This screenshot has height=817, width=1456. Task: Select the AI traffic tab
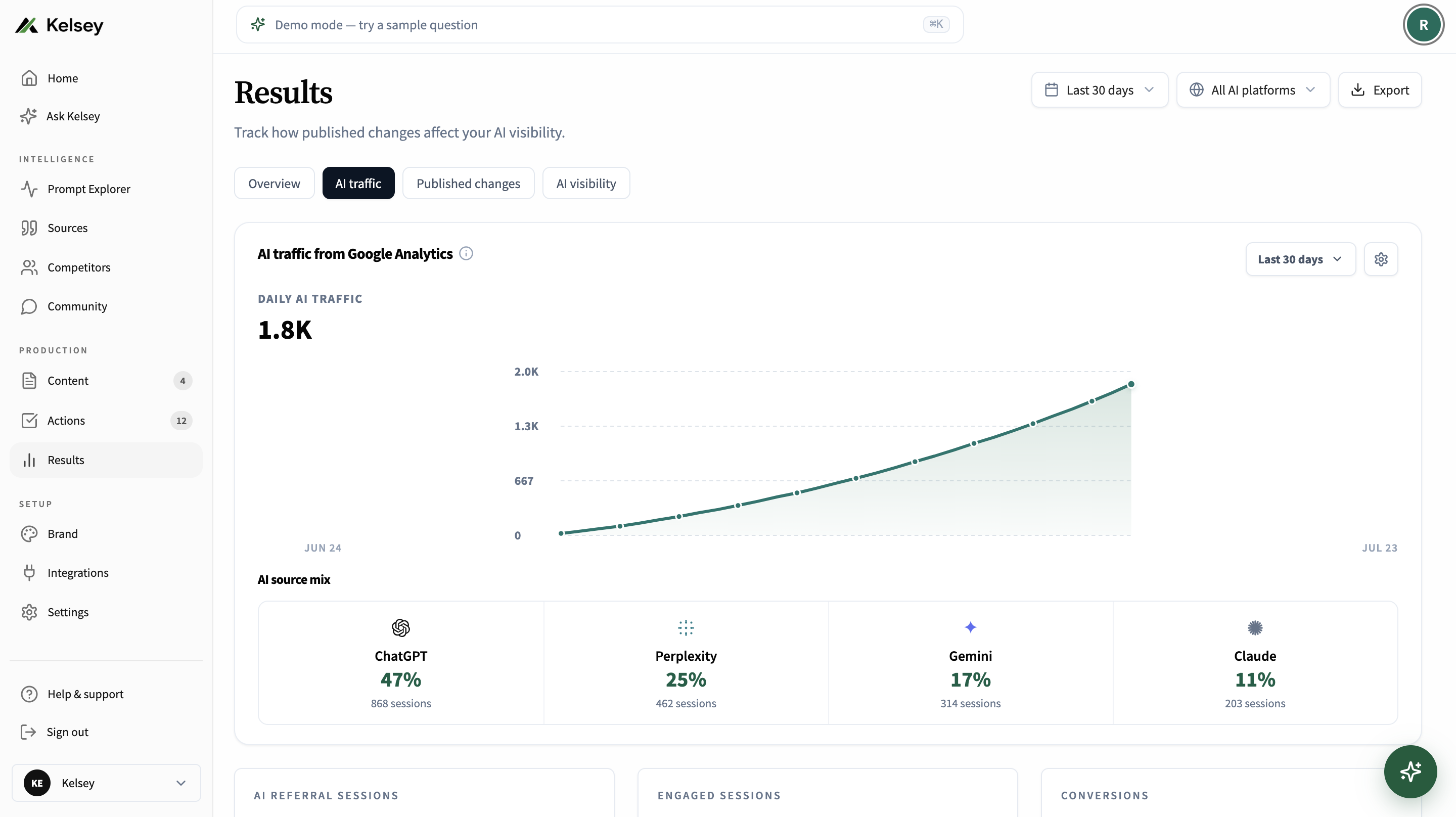pos(358,183)
